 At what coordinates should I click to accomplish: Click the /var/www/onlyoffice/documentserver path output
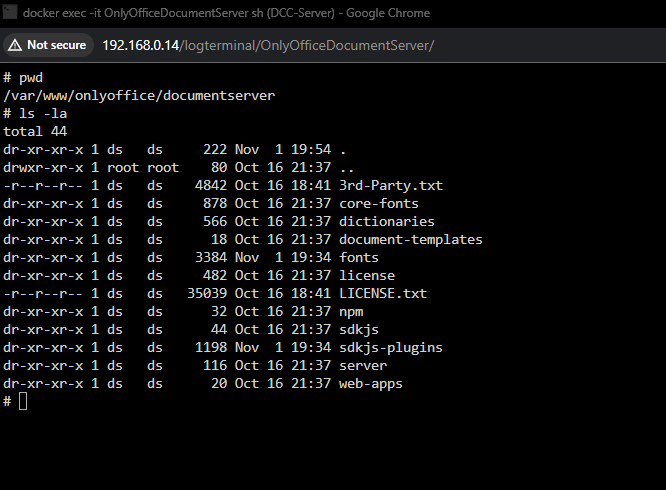coord(139,96)
